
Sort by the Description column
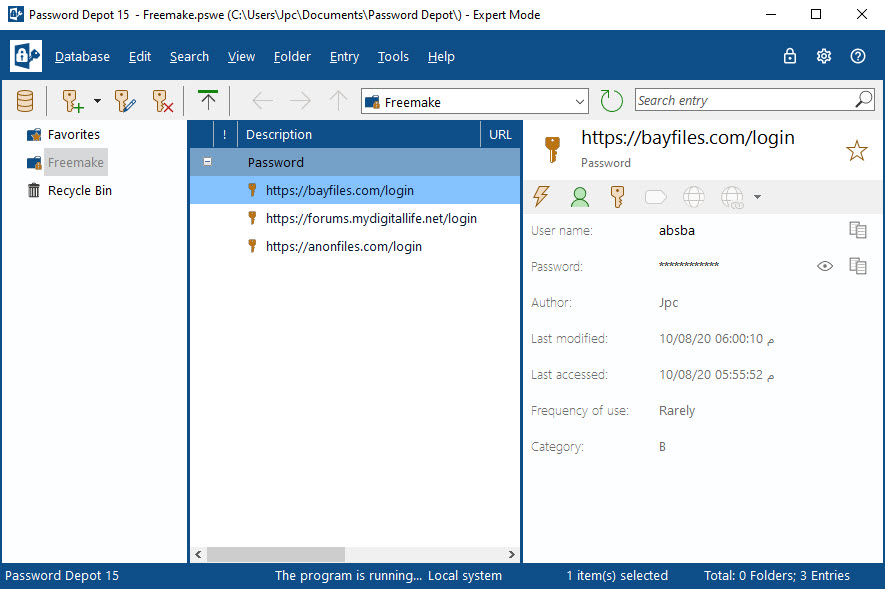coord(359,134)
